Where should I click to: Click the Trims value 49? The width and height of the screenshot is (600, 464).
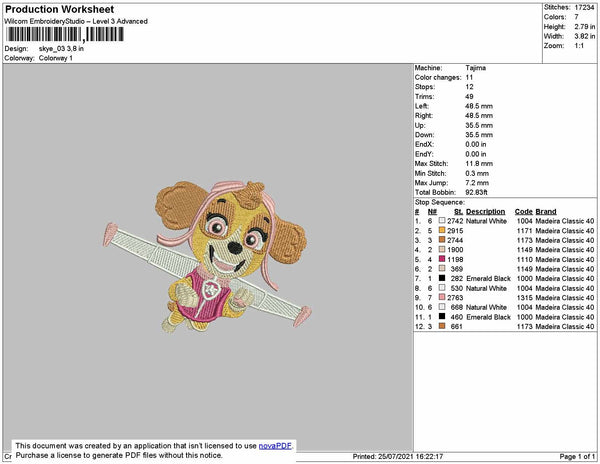point(469,96)
